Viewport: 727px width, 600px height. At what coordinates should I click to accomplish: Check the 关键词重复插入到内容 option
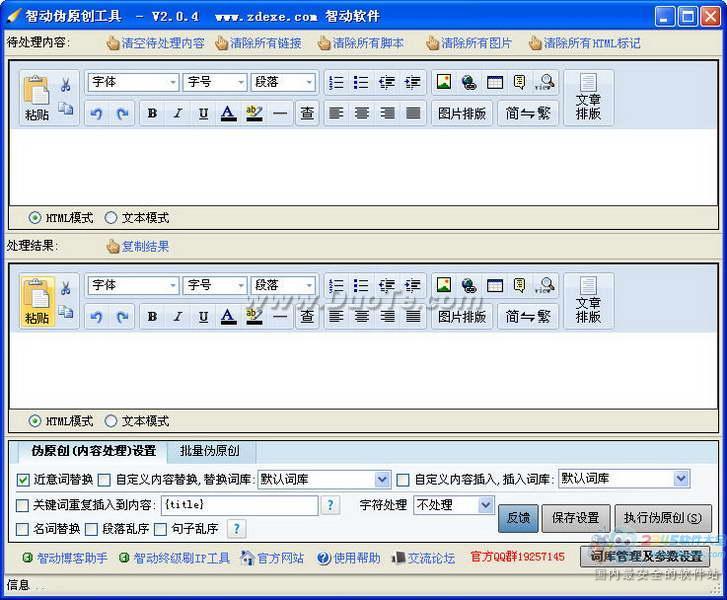click(x=22, y=505)
